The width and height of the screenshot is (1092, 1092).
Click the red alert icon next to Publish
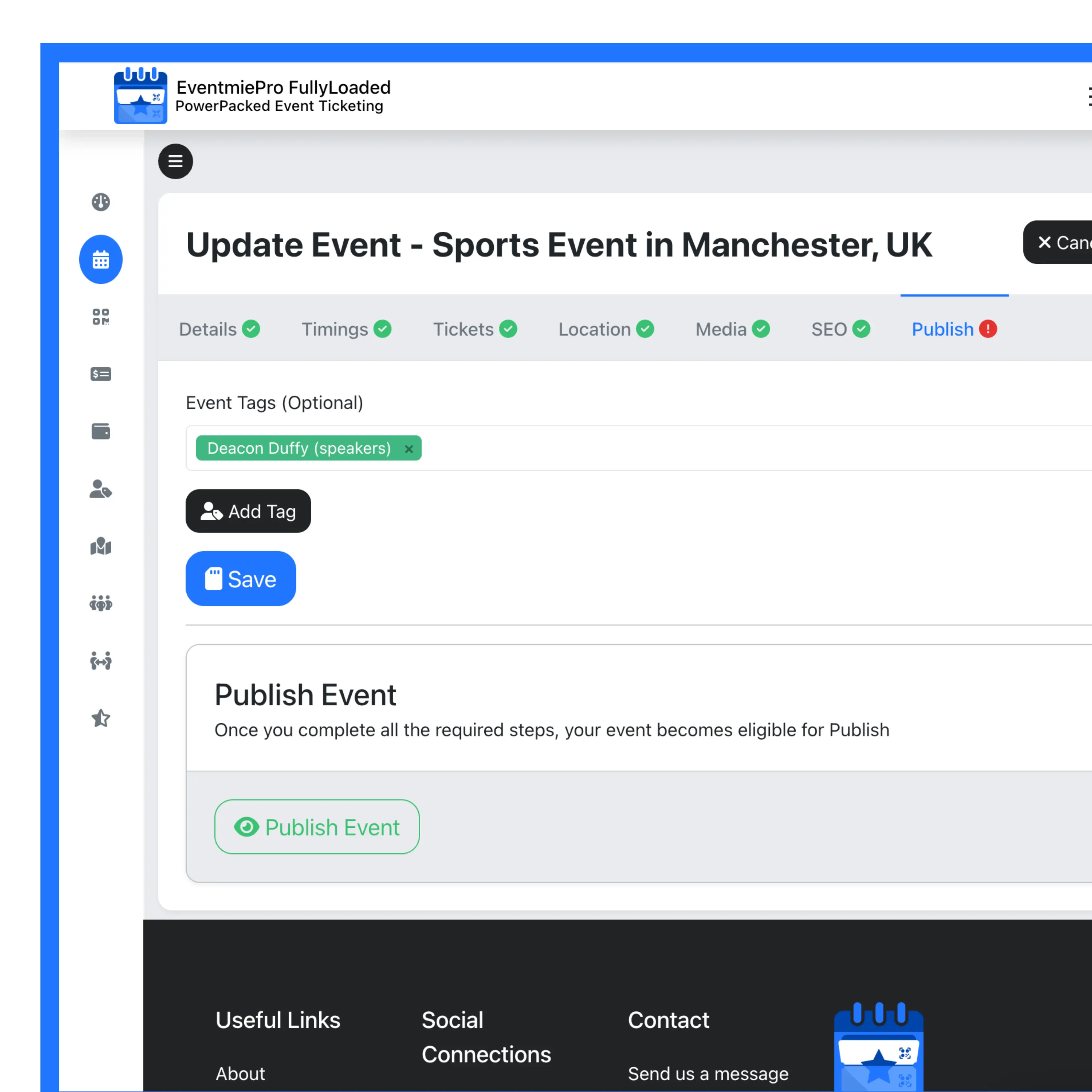988,329
